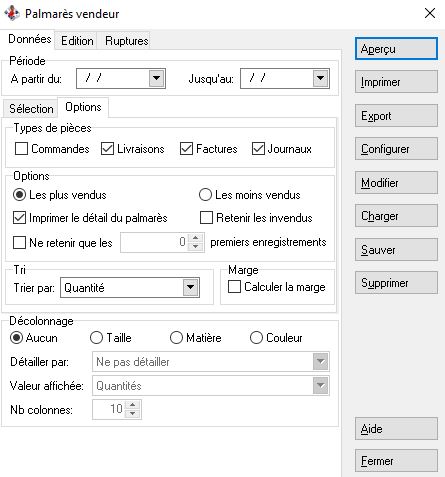This screenshot has height=477, width=445.
Task: Select the Couleur décolonnage radio option
Action: pyautogui.click(x=256, y=338)
